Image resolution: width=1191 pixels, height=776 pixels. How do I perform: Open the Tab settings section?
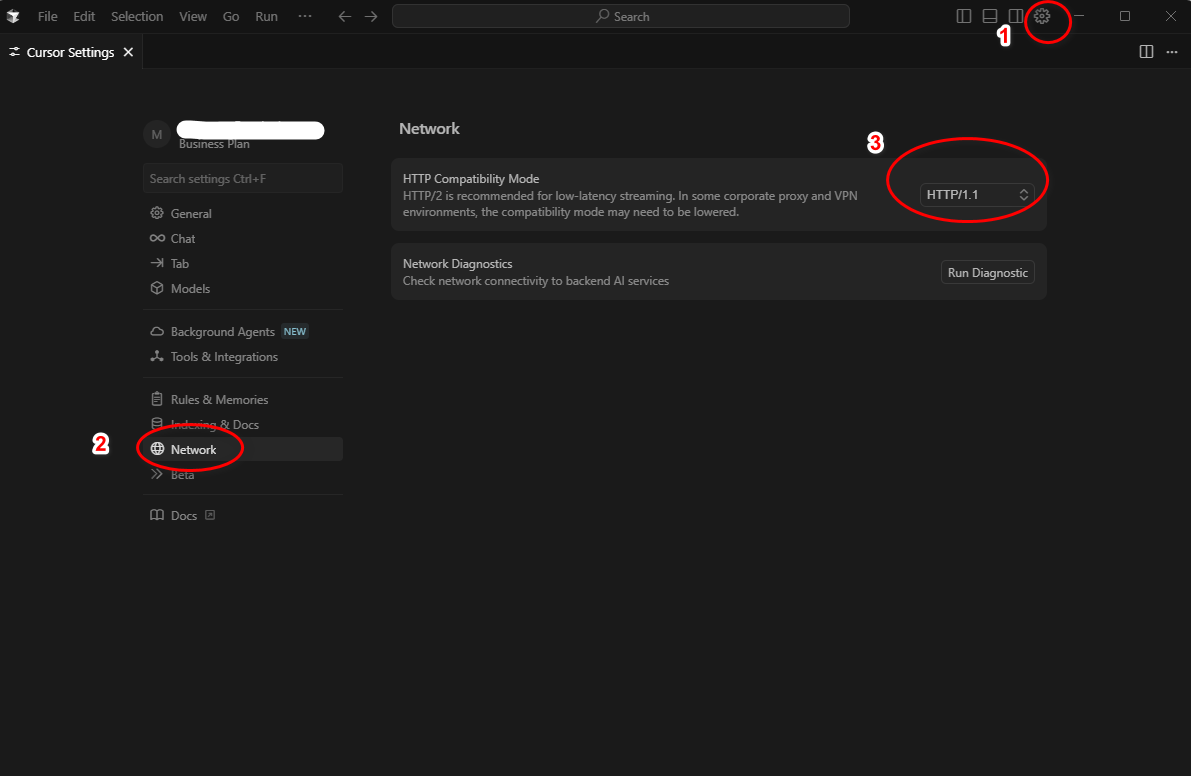(242, 263)
